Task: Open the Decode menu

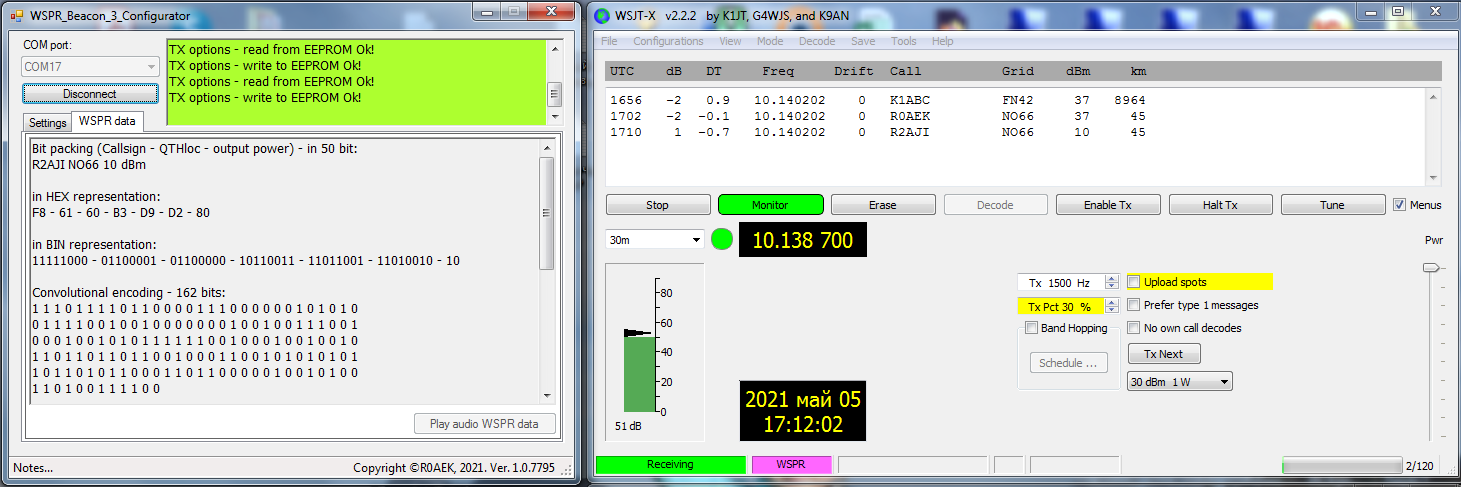Action: pyautogui.click(x=817, y=41)
